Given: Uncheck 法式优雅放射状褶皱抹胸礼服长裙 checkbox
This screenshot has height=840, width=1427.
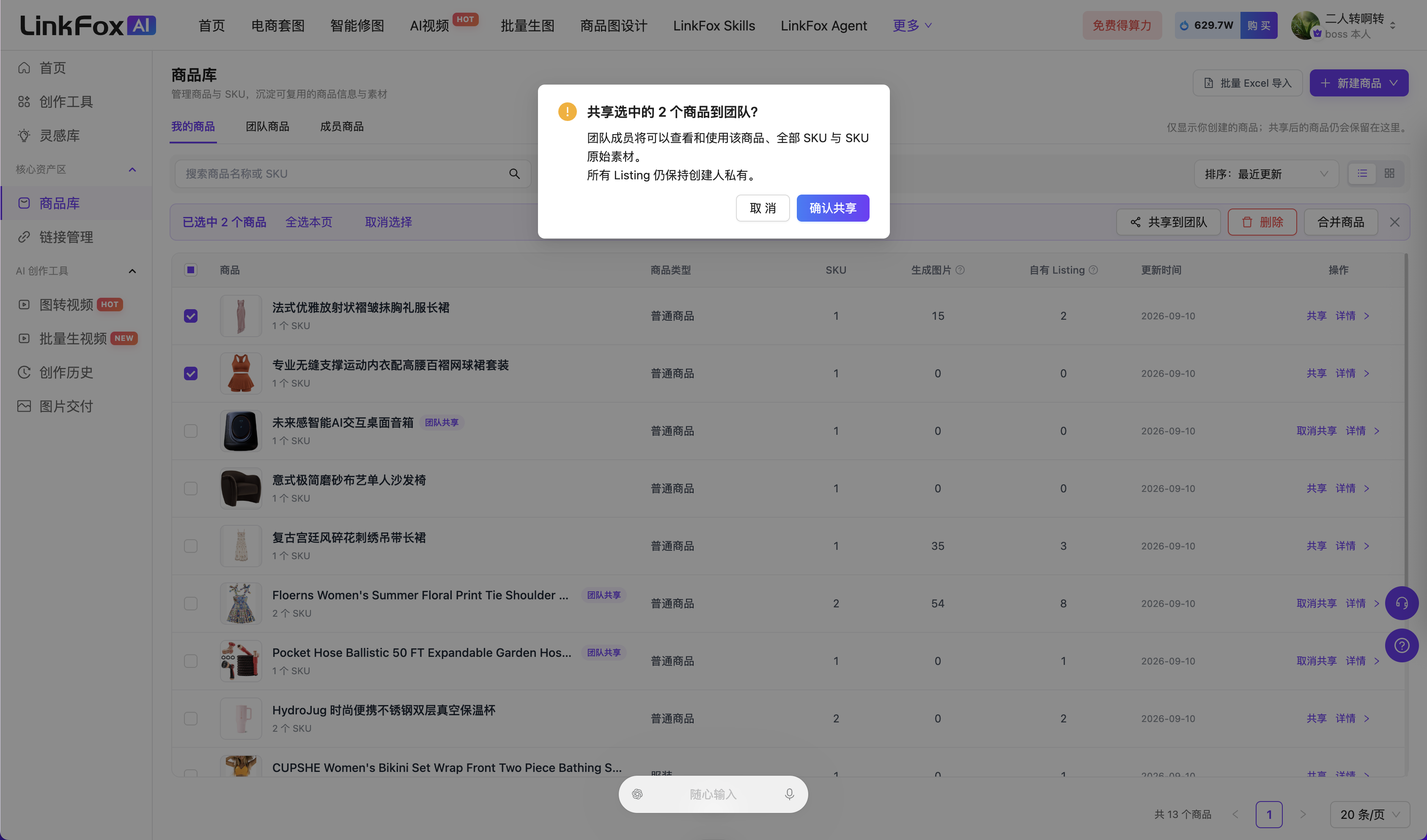Looking at the screenshot, I should point(191,316).
